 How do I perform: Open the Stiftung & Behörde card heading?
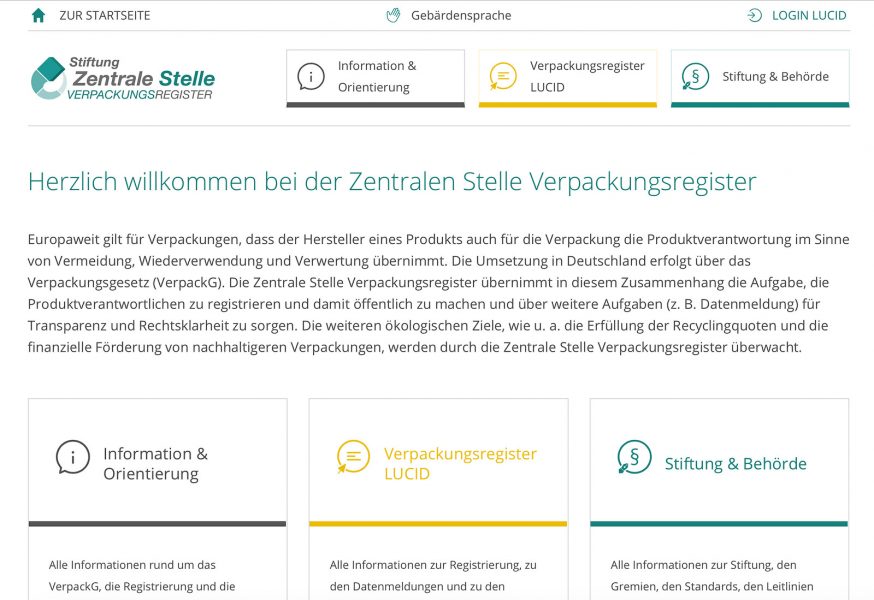point(736,464)
